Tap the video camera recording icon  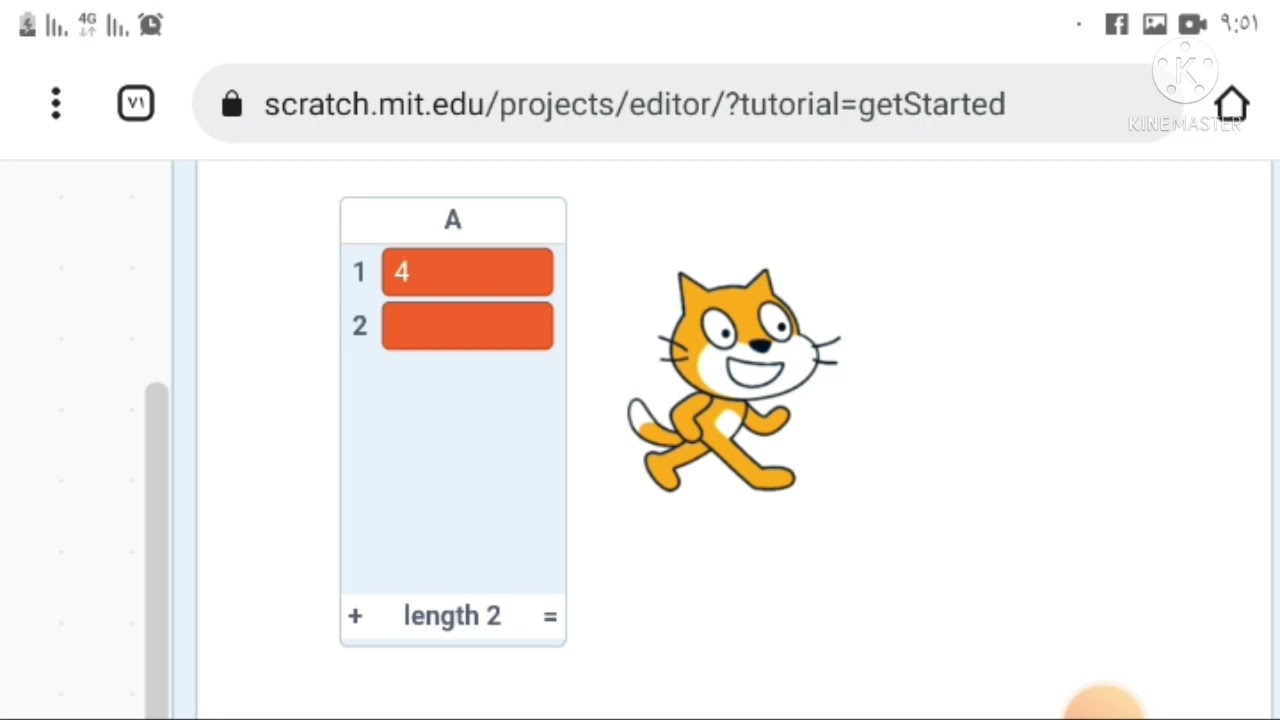pos(1192,24)
